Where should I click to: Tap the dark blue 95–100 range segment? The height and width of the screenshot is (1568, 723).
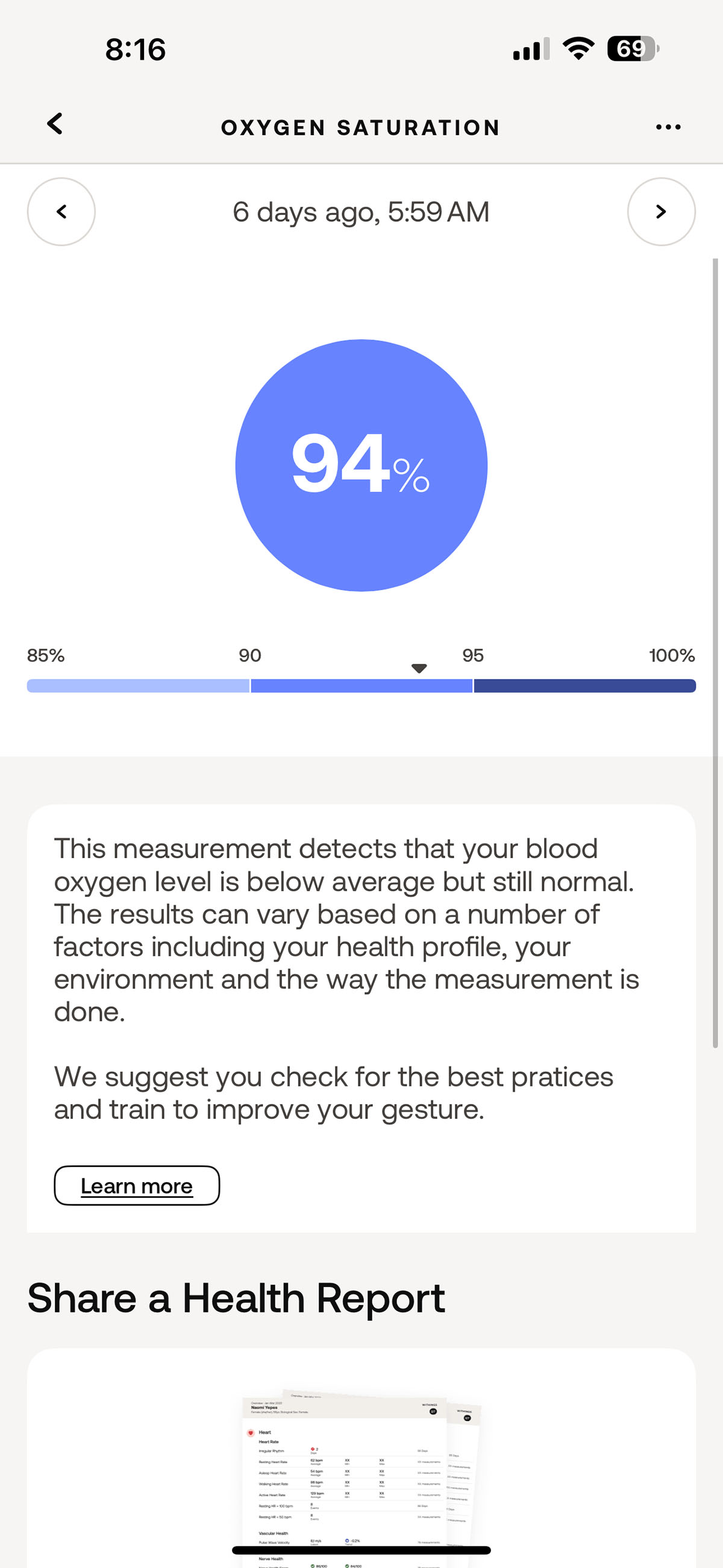click(x=585, y=686)
